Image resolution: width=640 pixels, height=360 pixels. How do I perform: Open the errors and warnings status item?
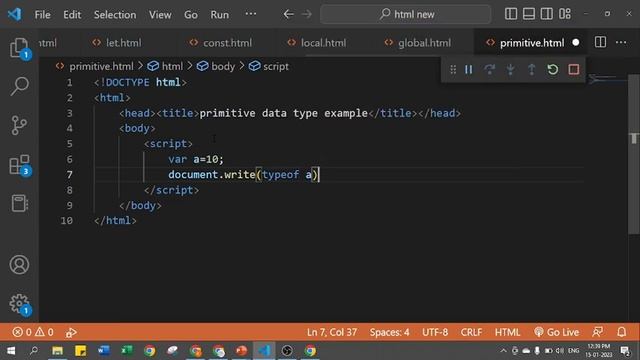pyautogui.click(x=33, y=332)
